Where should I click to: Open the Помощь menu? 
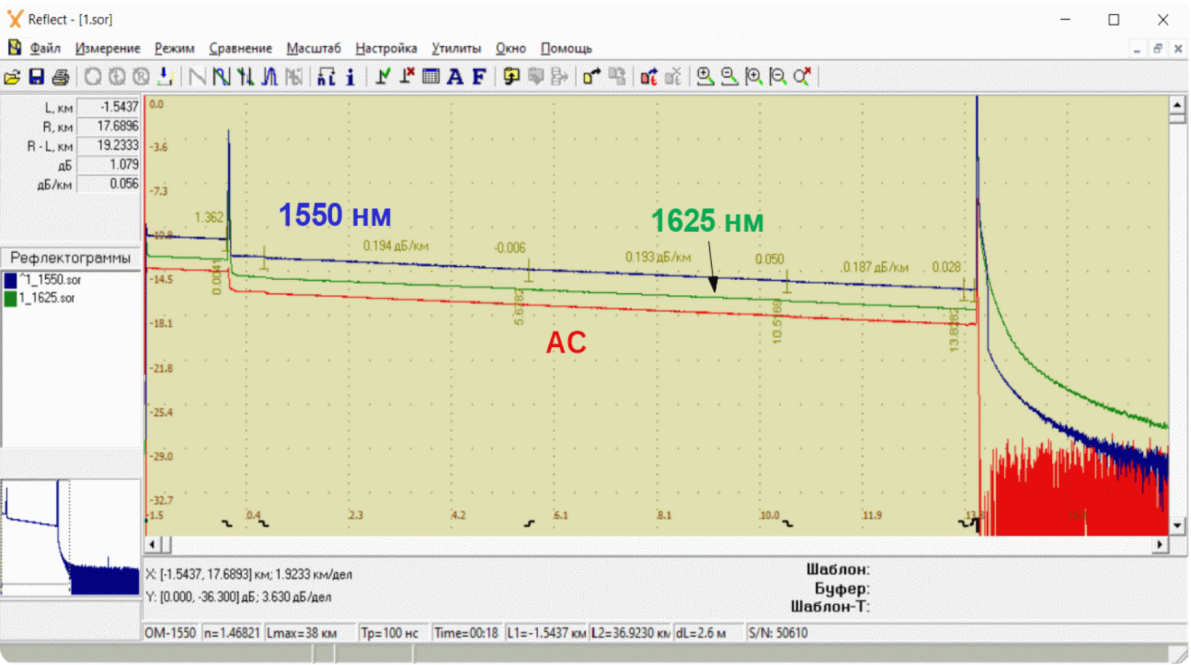tap(567, 49)
